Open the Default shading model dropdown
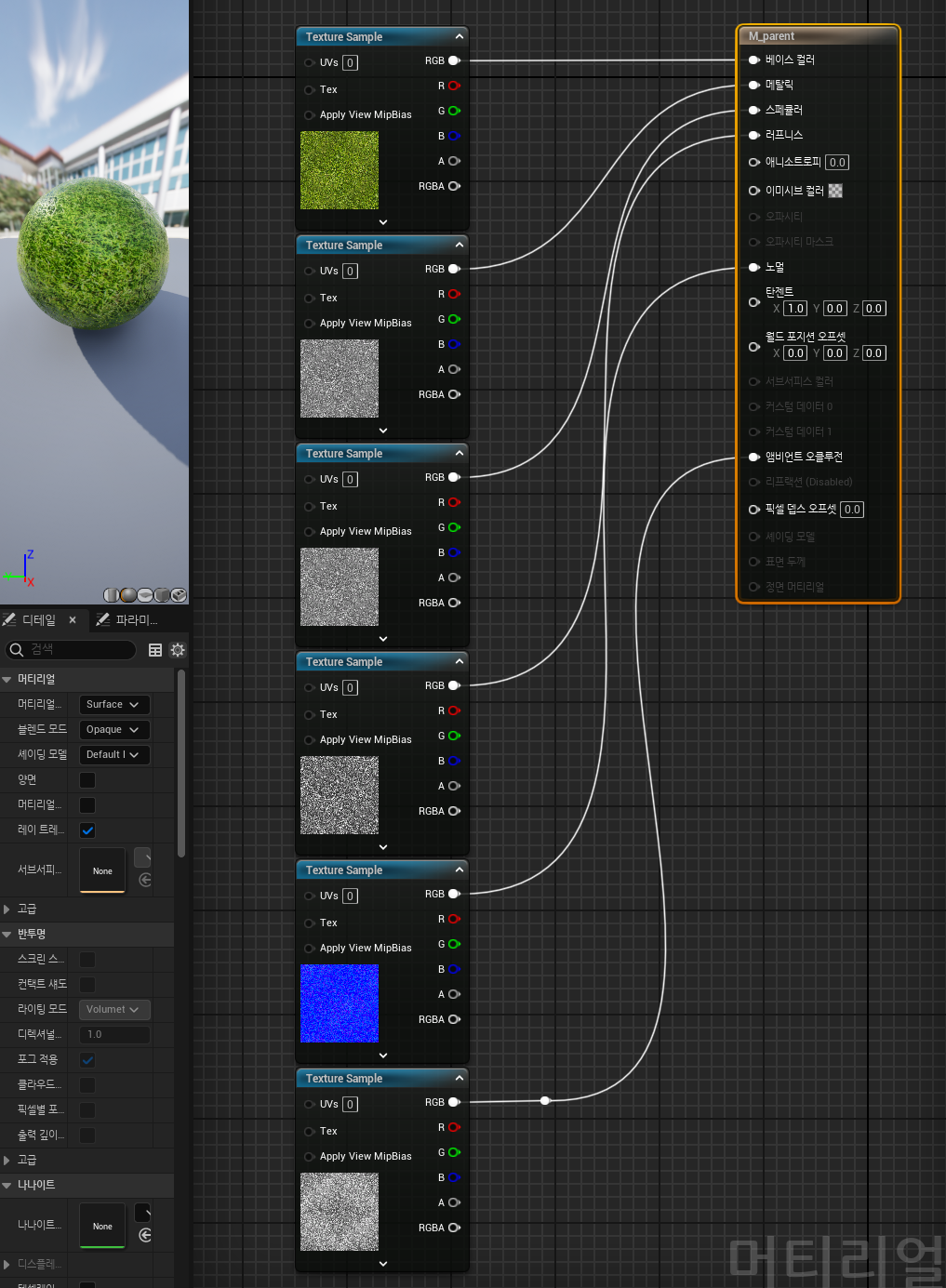The height and width of the screenshot is (1288, 946). coord(114,755)
